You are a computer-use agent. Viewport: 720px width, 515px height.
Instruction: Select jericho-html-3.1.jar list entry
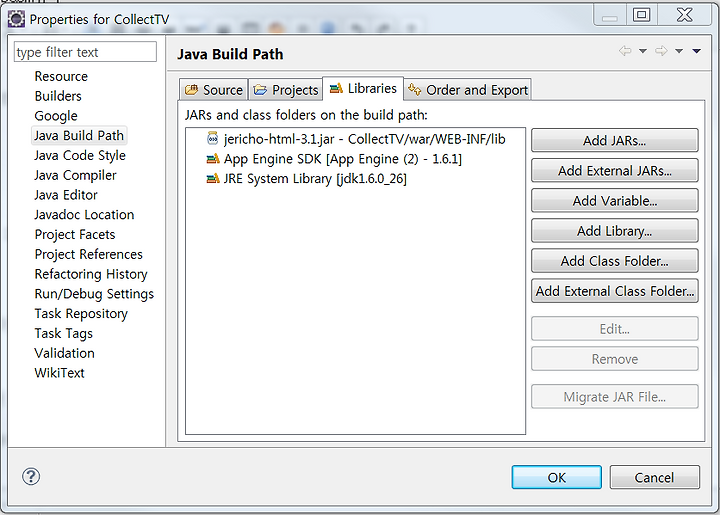coord(356,139)
